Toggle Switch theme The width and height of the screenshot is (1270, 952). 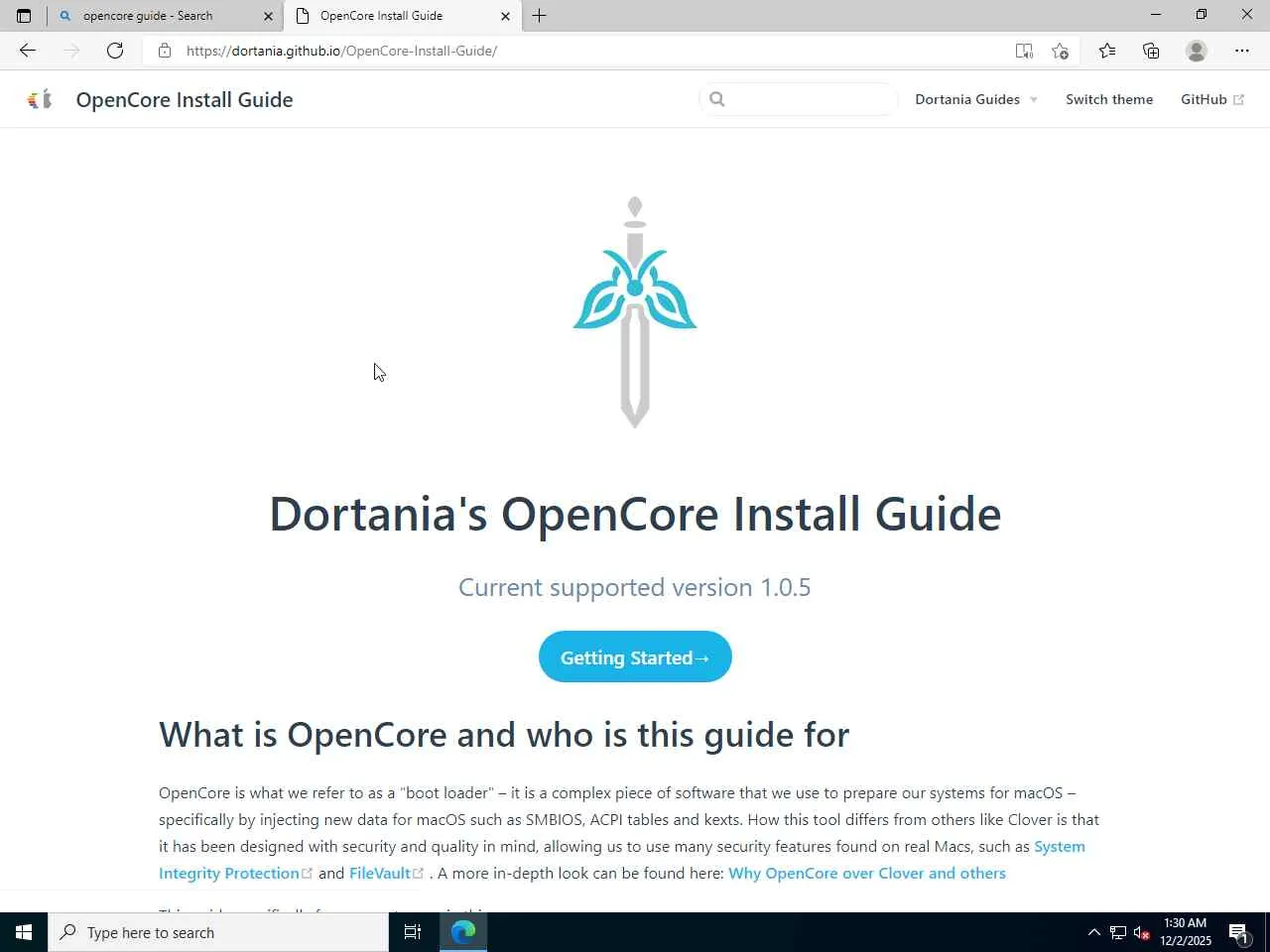(x=1109, y=99)
